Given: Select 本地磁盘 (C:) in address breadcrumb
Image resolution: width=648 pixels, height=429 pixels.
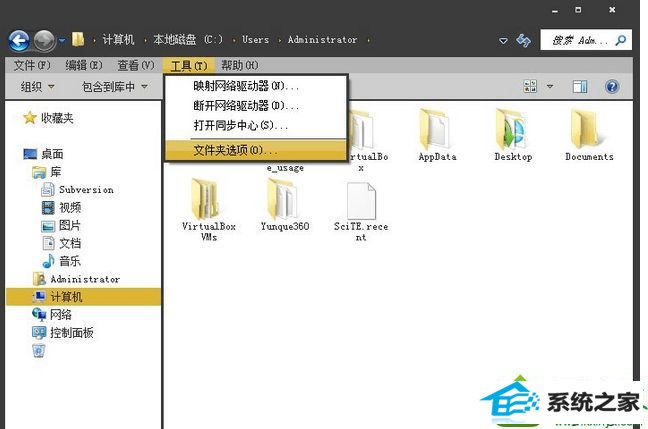Looking at the screenshot, I should click(x=188, y=40).
